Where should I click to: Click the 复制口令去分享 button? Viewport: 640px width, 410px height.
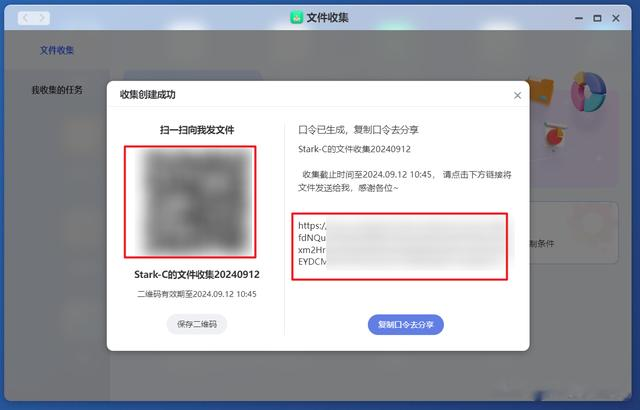click(405, 325)
